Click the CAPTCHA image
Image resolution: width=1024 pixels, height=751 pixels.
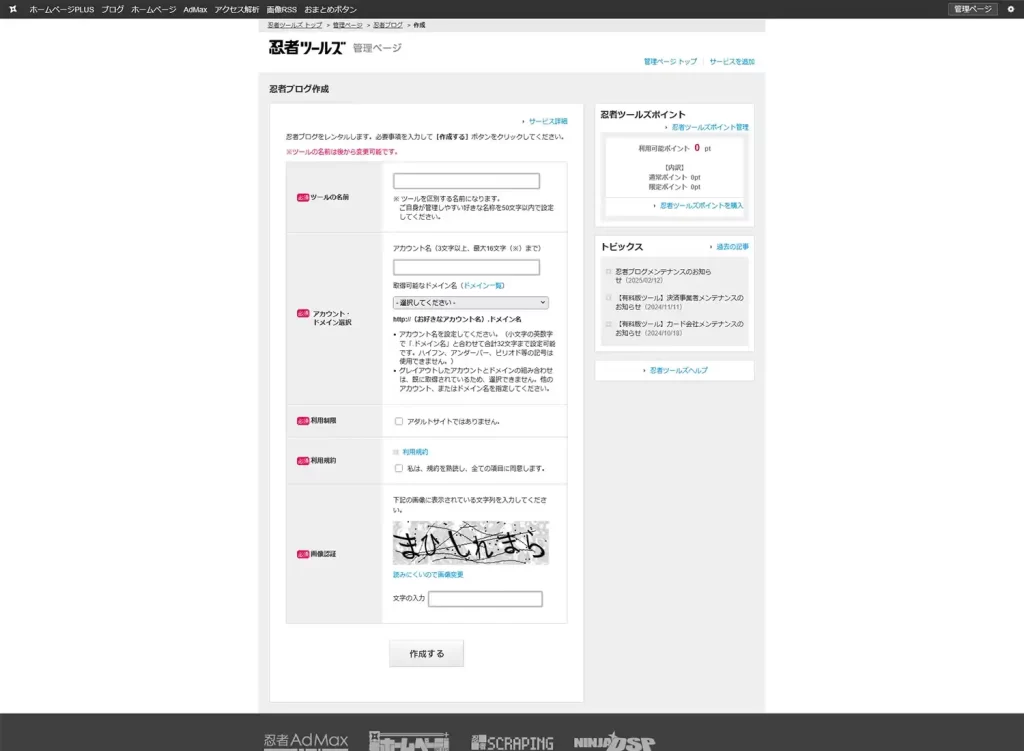[470, 543]
